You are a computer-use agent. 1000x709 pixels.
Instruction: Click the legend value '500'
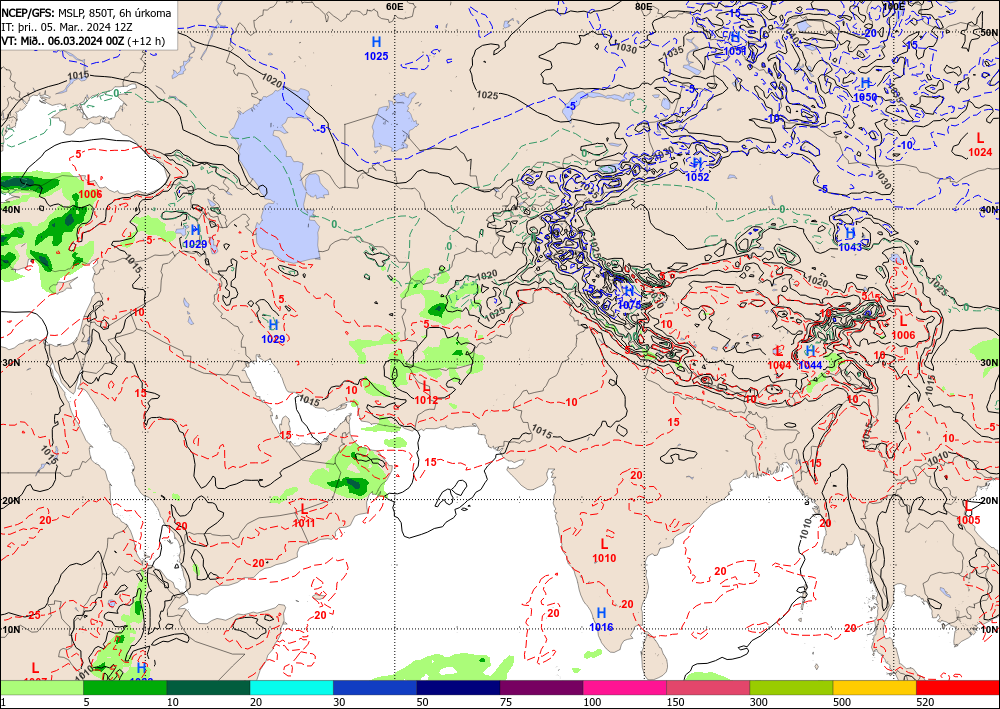pyautogui.click(x=842, y=702)
